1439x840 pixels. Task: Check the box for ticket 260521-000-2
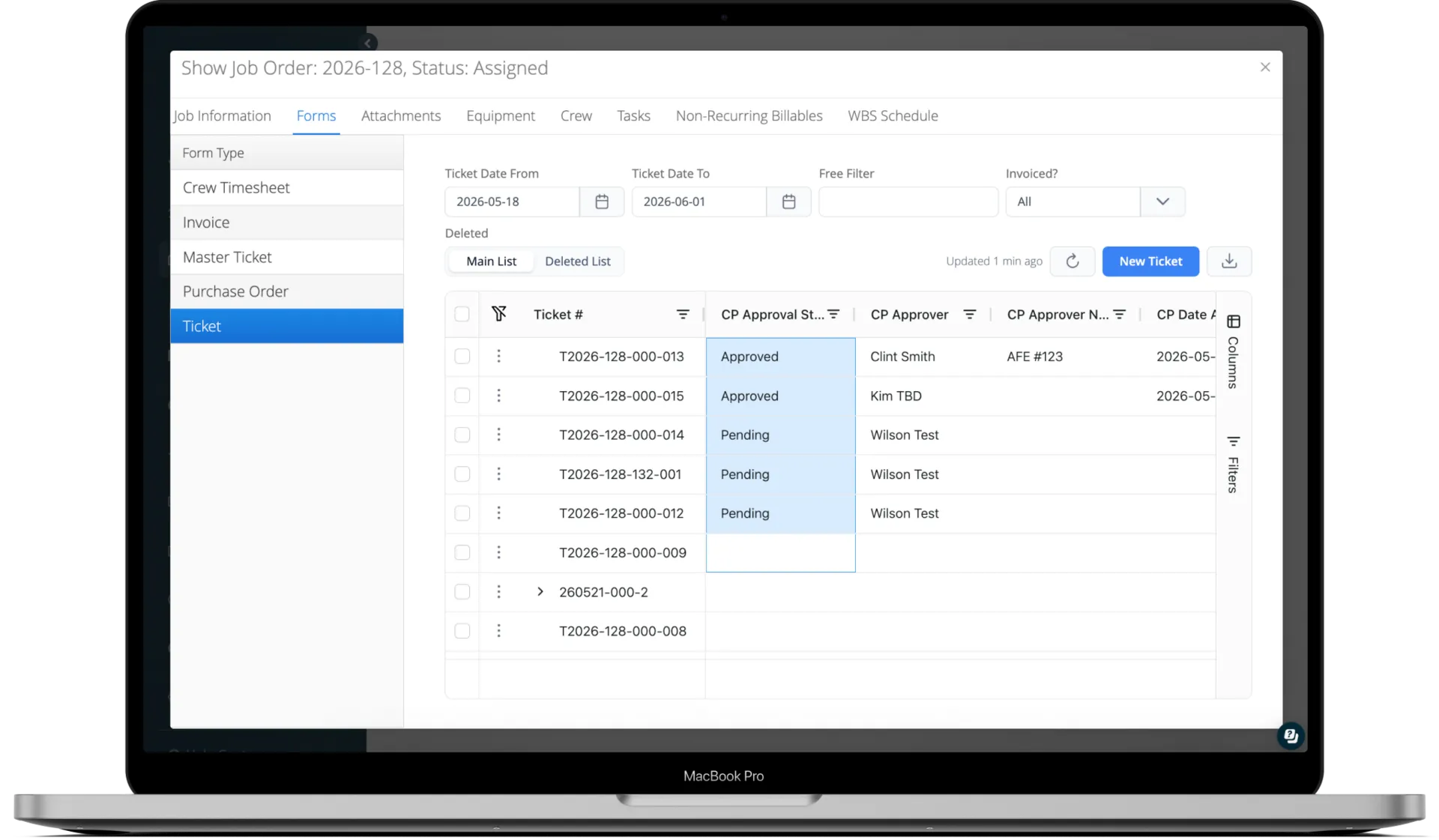(462, 592)
